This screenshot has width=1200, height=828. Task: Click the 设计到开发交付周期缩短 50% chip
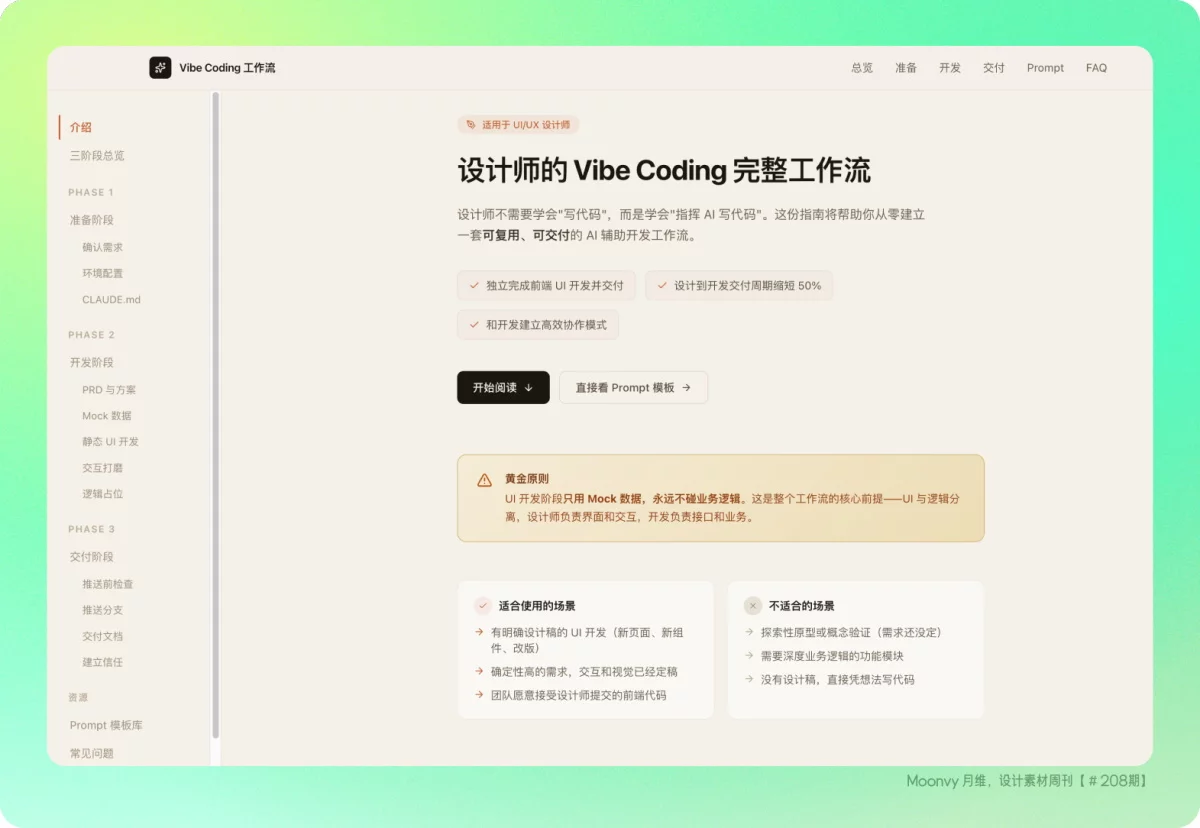point(739,286)
